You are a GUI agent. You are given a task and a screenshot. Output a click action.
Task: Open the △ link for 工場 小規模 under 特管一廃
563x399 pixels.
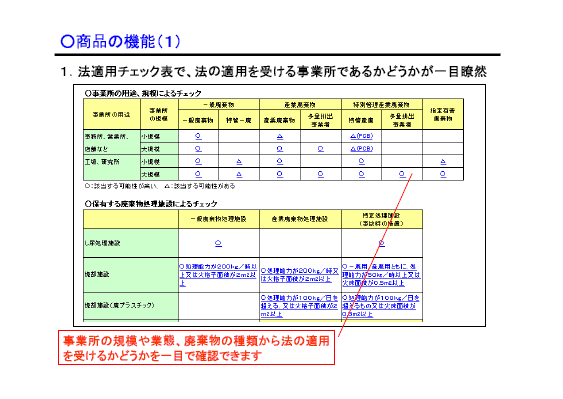click(239, 162)
